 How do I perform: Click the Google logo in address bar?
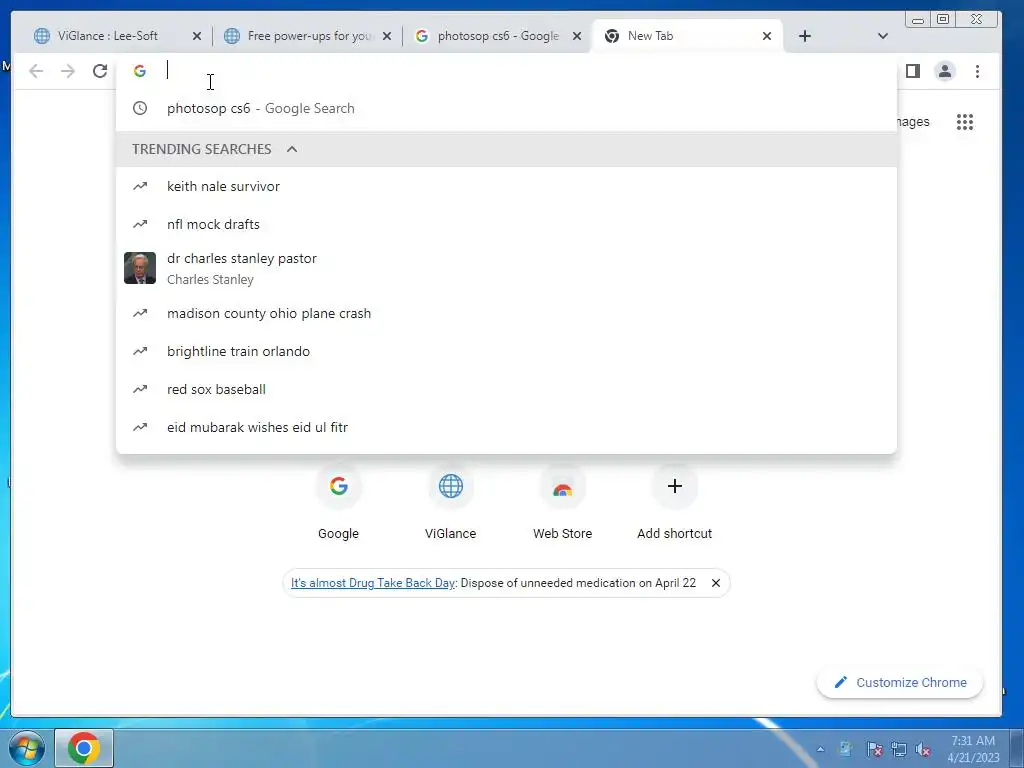pyautogui.click(x=140, y=71)
